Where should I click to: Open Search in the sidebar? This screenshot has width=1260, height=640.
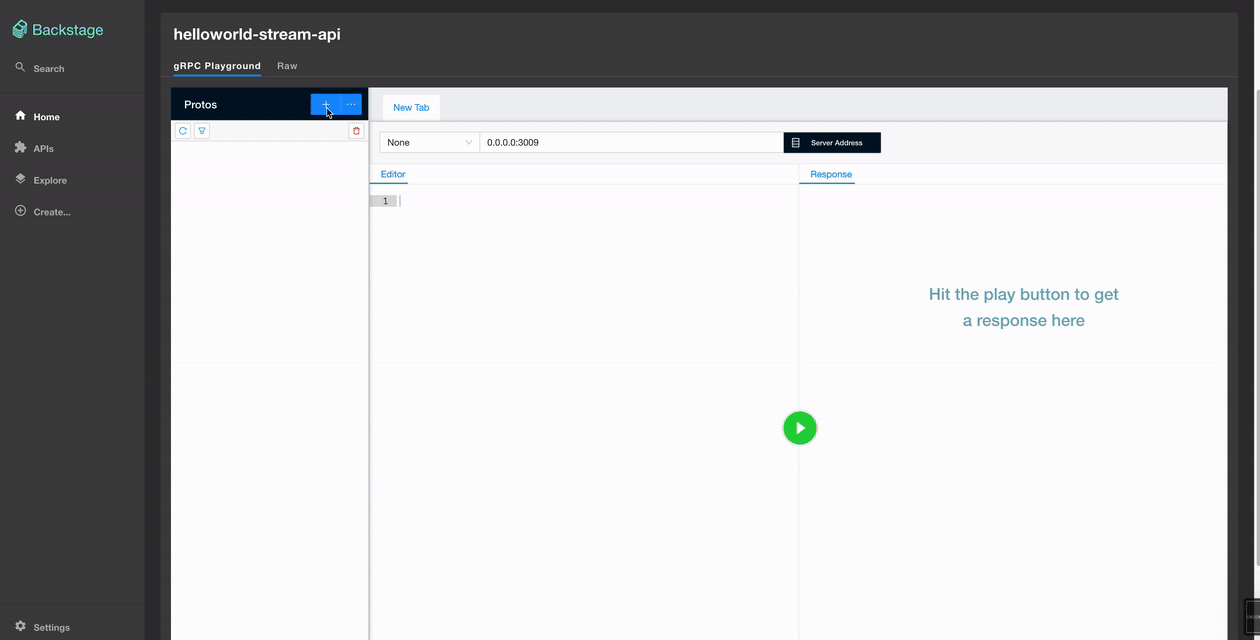40,68
